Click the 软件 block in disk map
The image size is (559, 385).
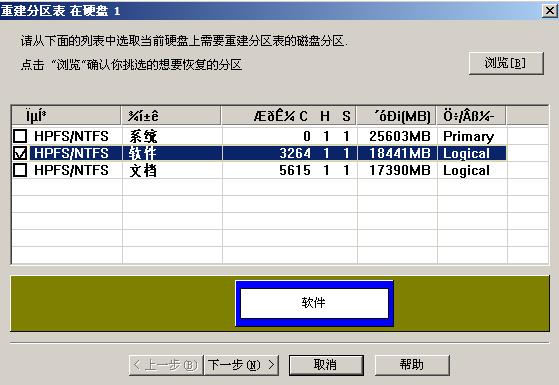(x=314, y=303)
